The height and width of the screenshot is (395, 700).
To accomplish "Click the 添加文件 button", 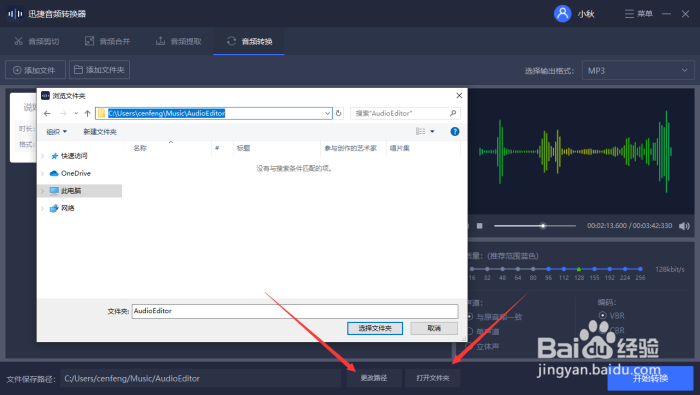I will [35, 70].
